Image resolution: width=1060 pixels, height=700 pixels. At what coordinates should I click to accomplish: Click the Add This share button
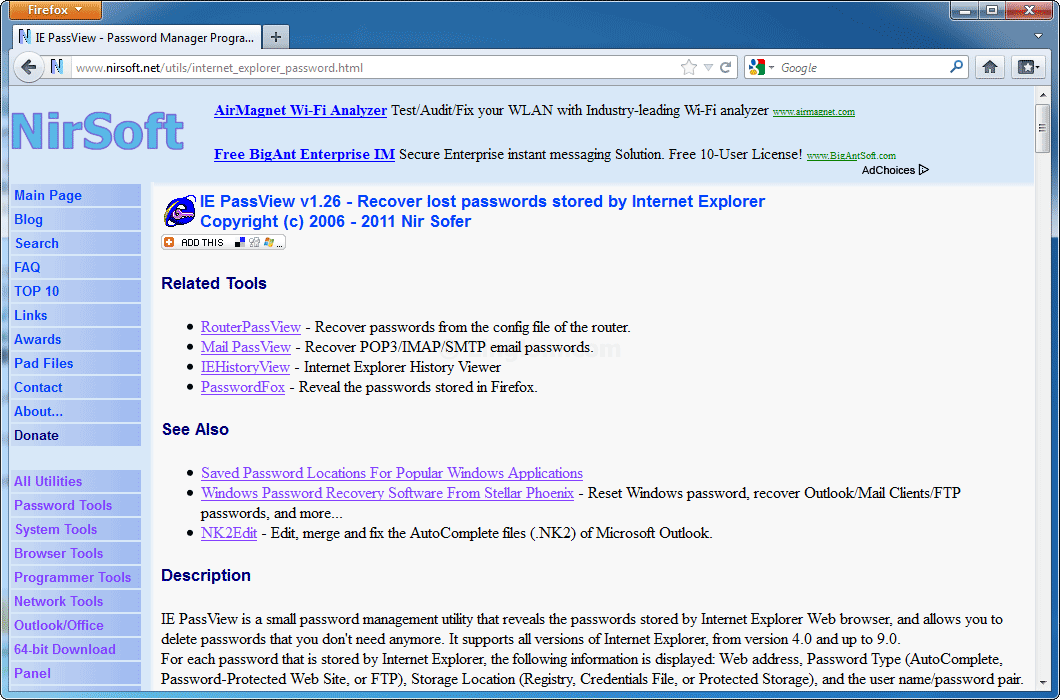[x=223, y=242]
